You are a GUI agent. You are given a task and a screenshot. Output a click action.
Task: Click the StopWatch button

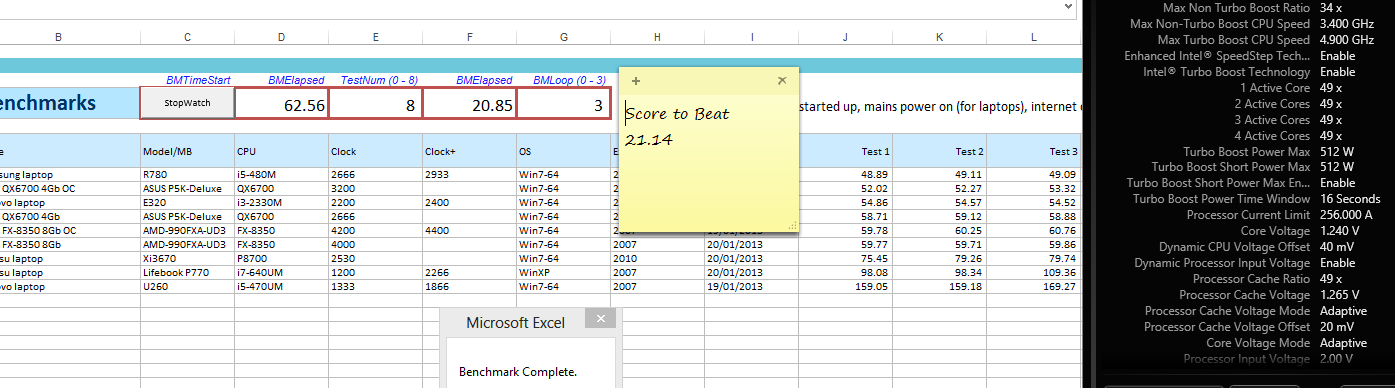pos(187,103)
